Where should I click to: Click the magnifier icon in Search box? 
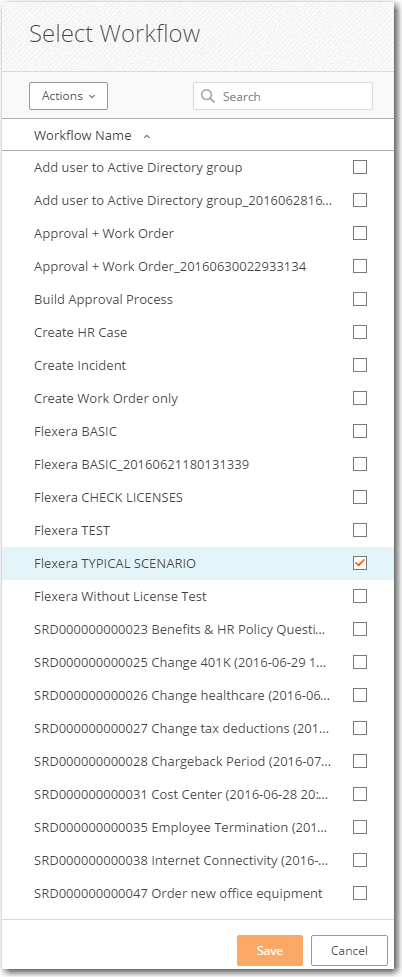pos(208,97)
